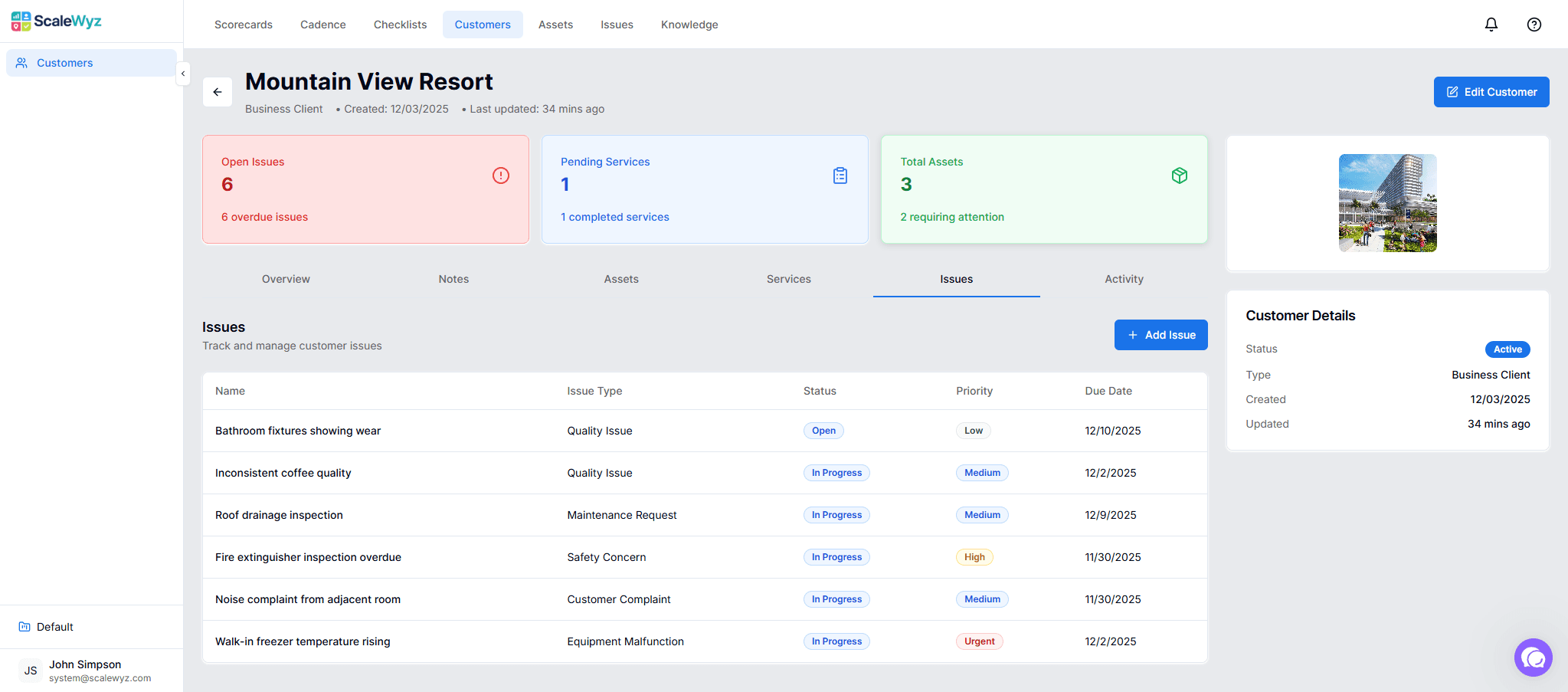Collapse the sidebar using the chevron
Viewport: 1568px width, 692px height.
(x=183, y=74)
